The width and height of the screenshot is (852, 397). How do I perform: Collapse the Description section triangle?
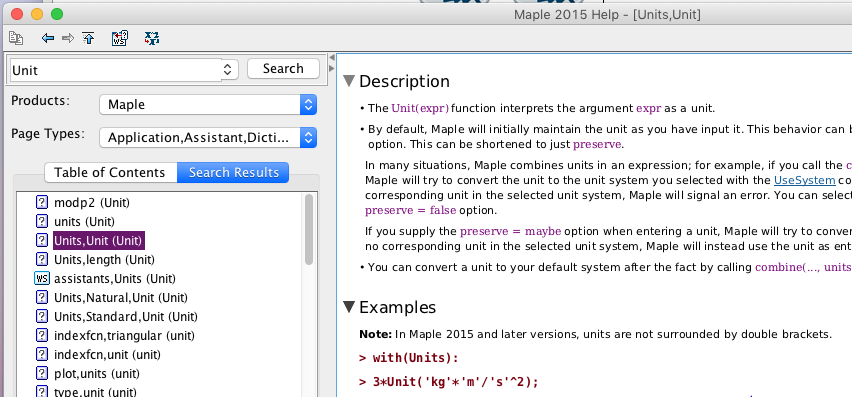tap(349, 81)
